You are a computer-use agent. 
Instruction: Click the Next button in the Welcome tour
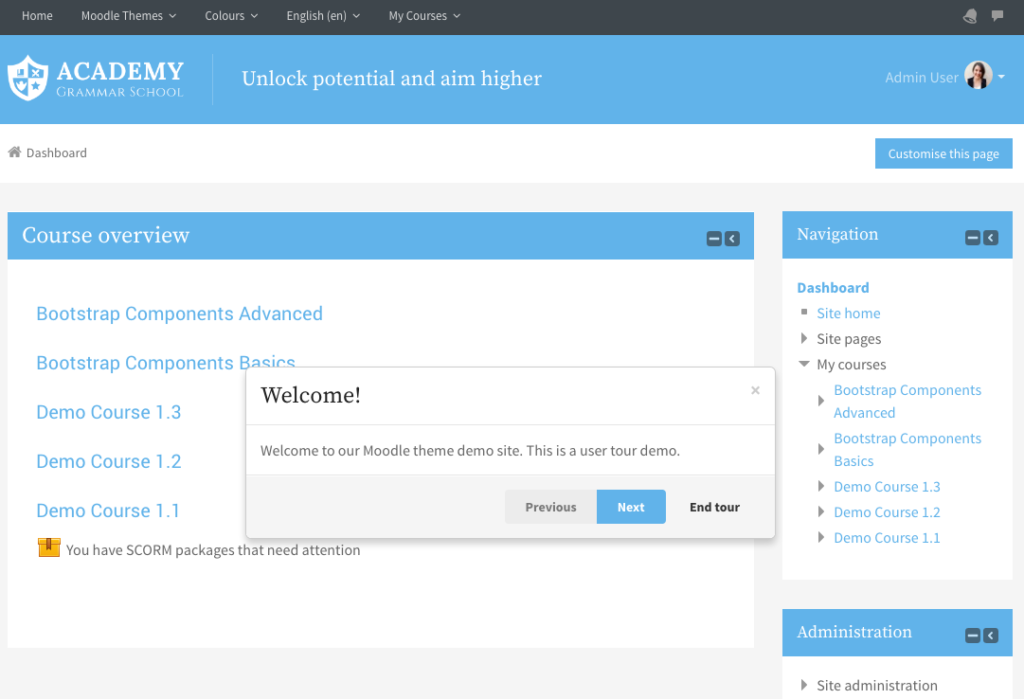631,507
